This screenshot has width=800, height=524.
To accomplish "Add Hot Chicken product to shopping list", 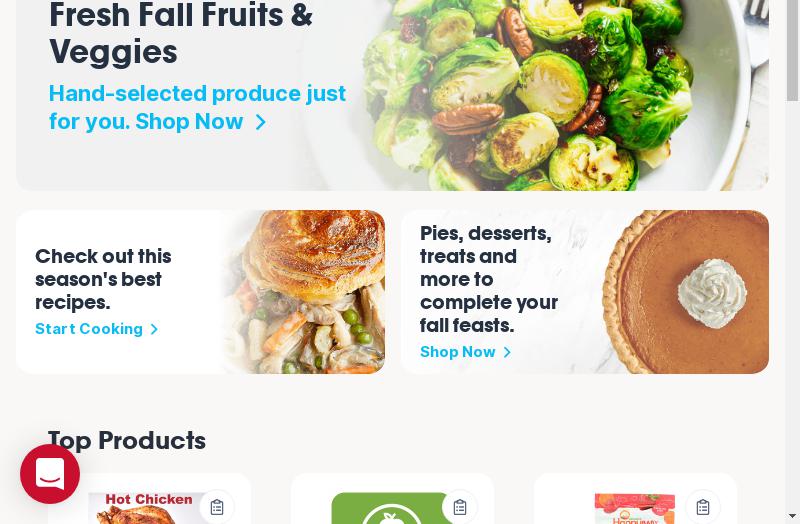I will click(217, 507).
